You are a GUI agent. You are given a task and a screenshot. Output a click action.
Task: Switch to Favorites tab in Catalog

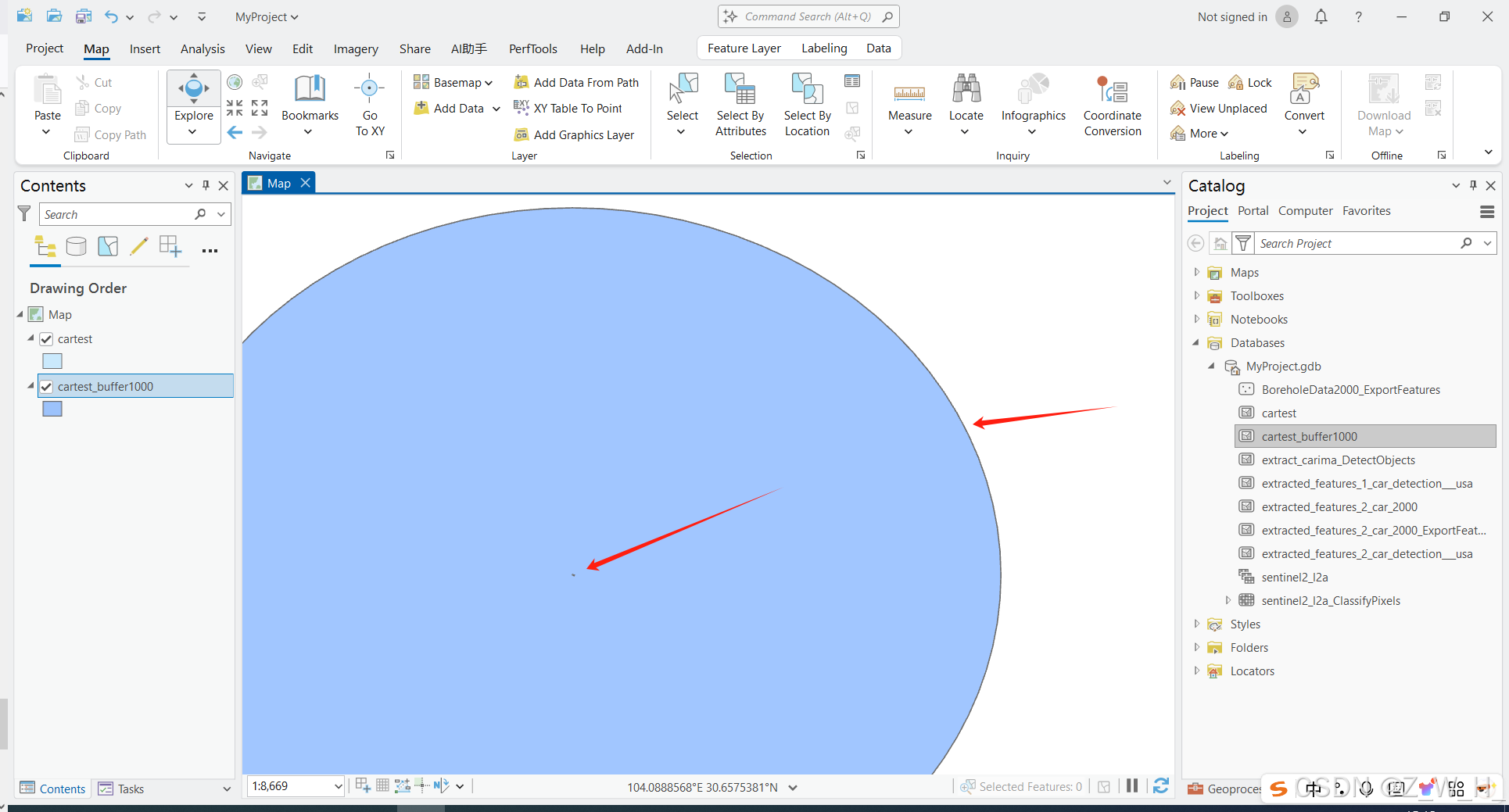tap(1366, 211)
